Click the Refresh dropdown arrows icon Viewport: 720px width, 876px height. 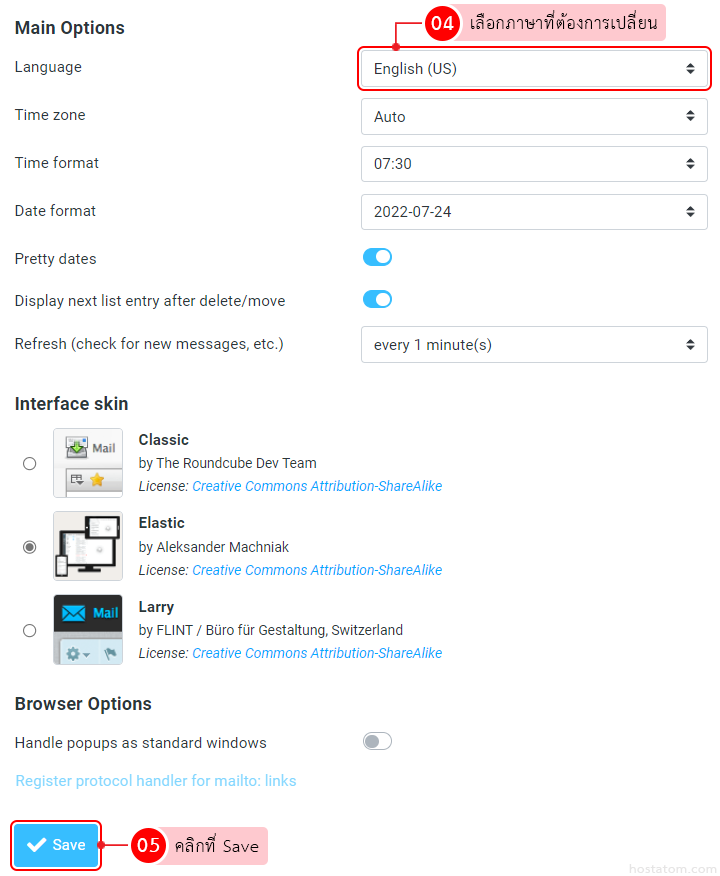tap(690, 345)
